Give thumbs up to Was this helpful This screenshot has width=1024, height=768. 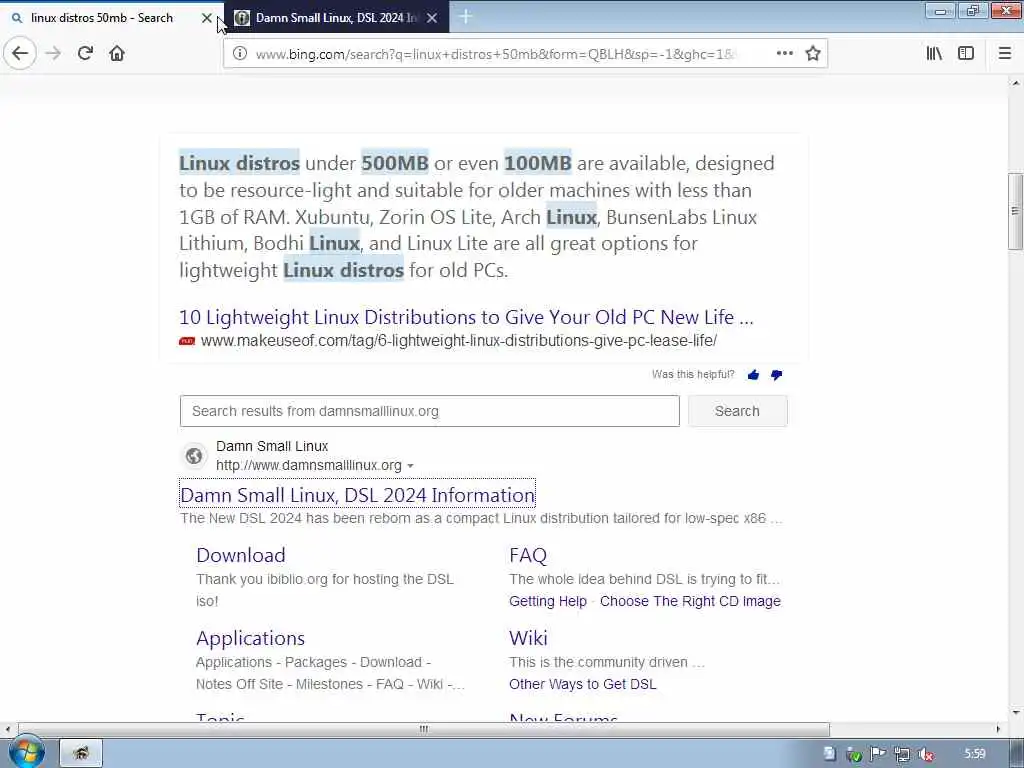point(753,375)
